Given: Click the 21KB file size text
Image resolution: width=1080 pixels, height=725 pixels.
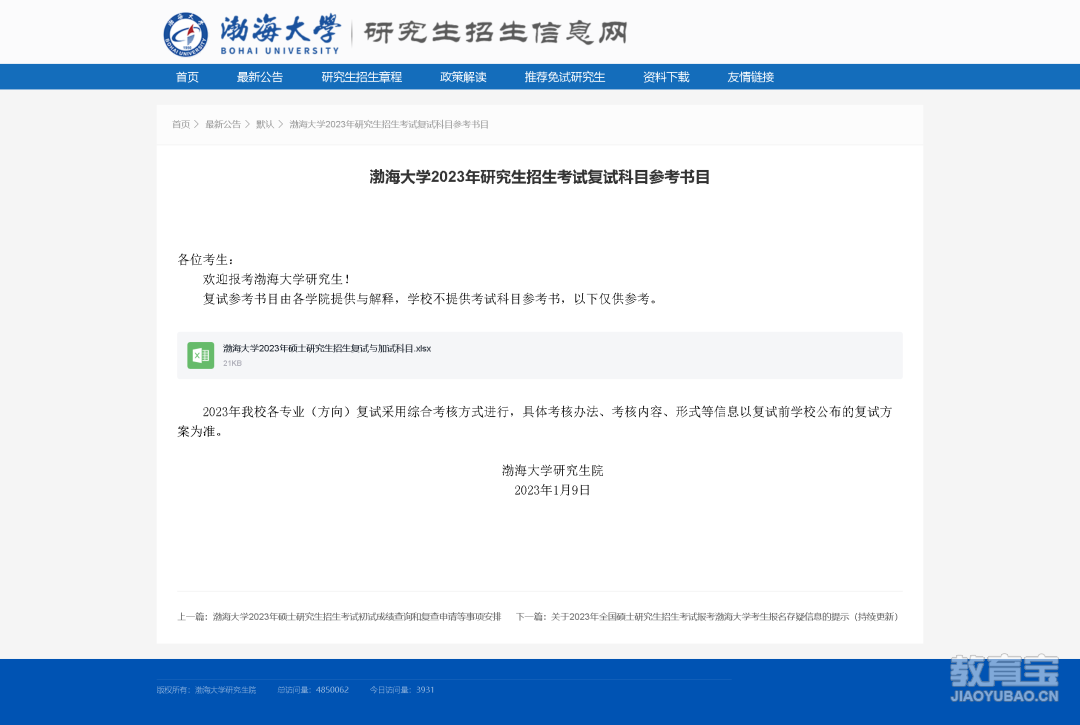Looking at the screenshot, I should coord(232,364).
